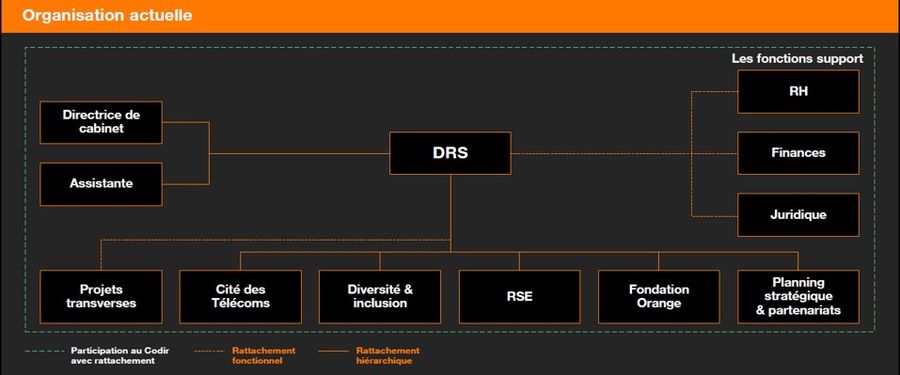The image size is (900, 375).
Task: Select the Rattachement fonctionnel legend label
Action: tap(263, 355)
